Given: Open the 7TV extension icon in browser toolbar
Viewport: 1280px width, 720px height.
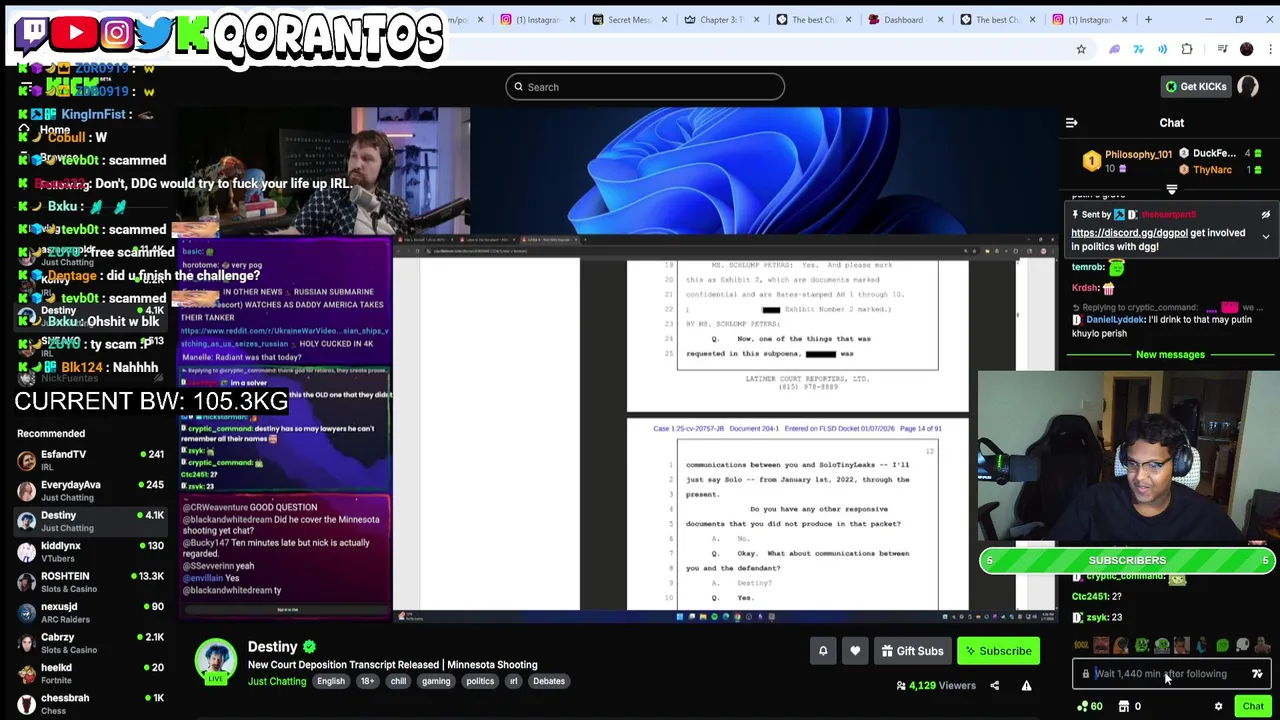Looking at the screenshot, I should point(1138,49).
